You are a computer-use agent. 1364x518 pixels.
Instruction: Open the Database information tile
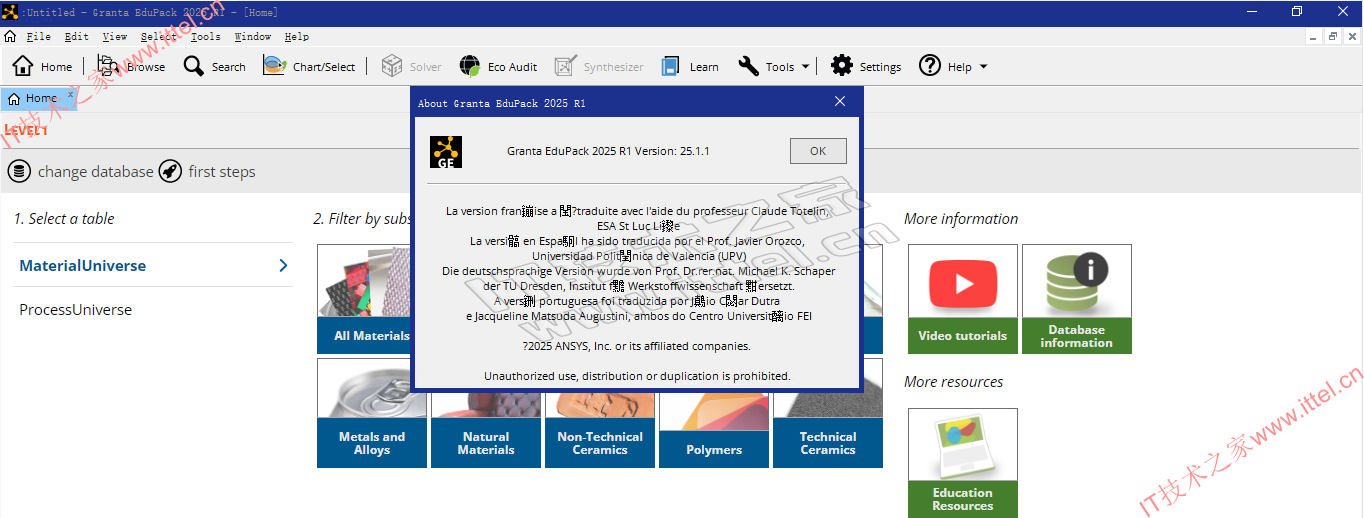pyautogui.click(x=1077, y=298)
